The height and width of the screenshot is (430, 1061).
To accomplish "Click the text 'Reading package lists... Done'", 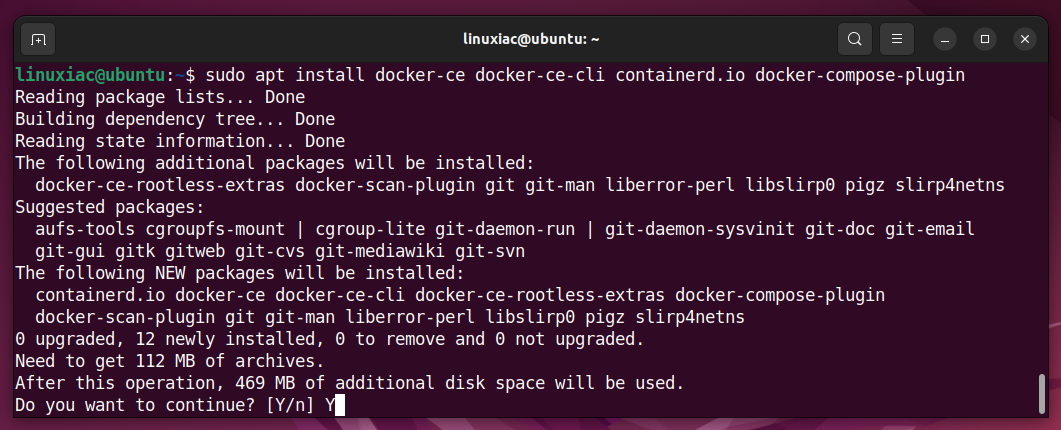I will click(x=160, y=97).
